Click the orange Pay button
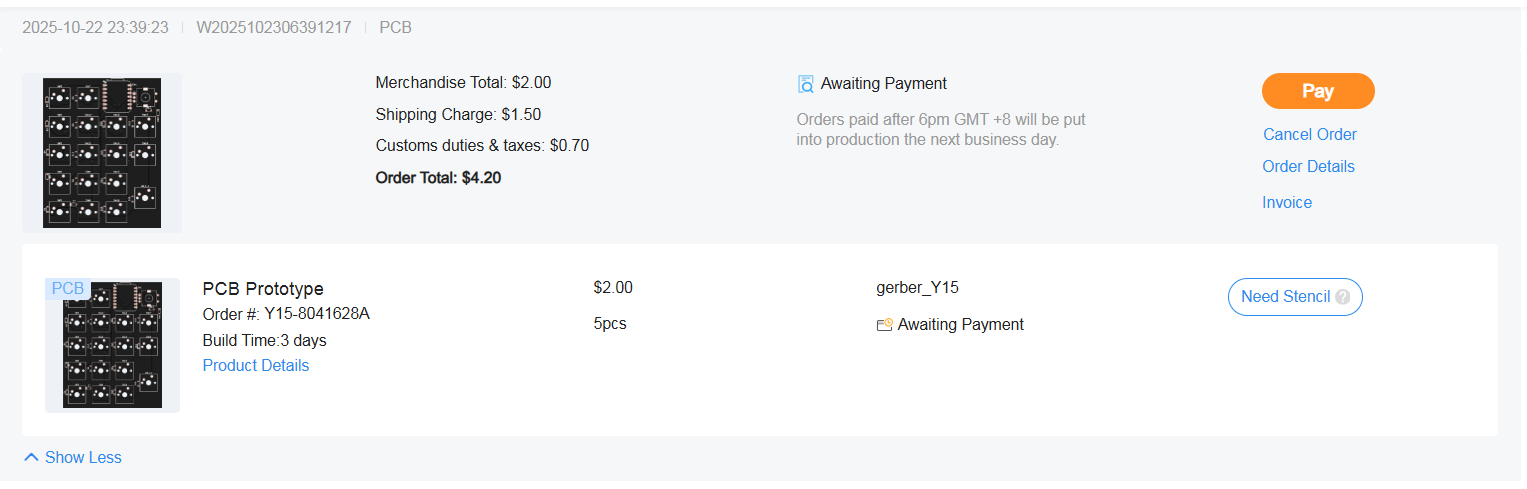1527x489 pixels. tap(1317, 91)
